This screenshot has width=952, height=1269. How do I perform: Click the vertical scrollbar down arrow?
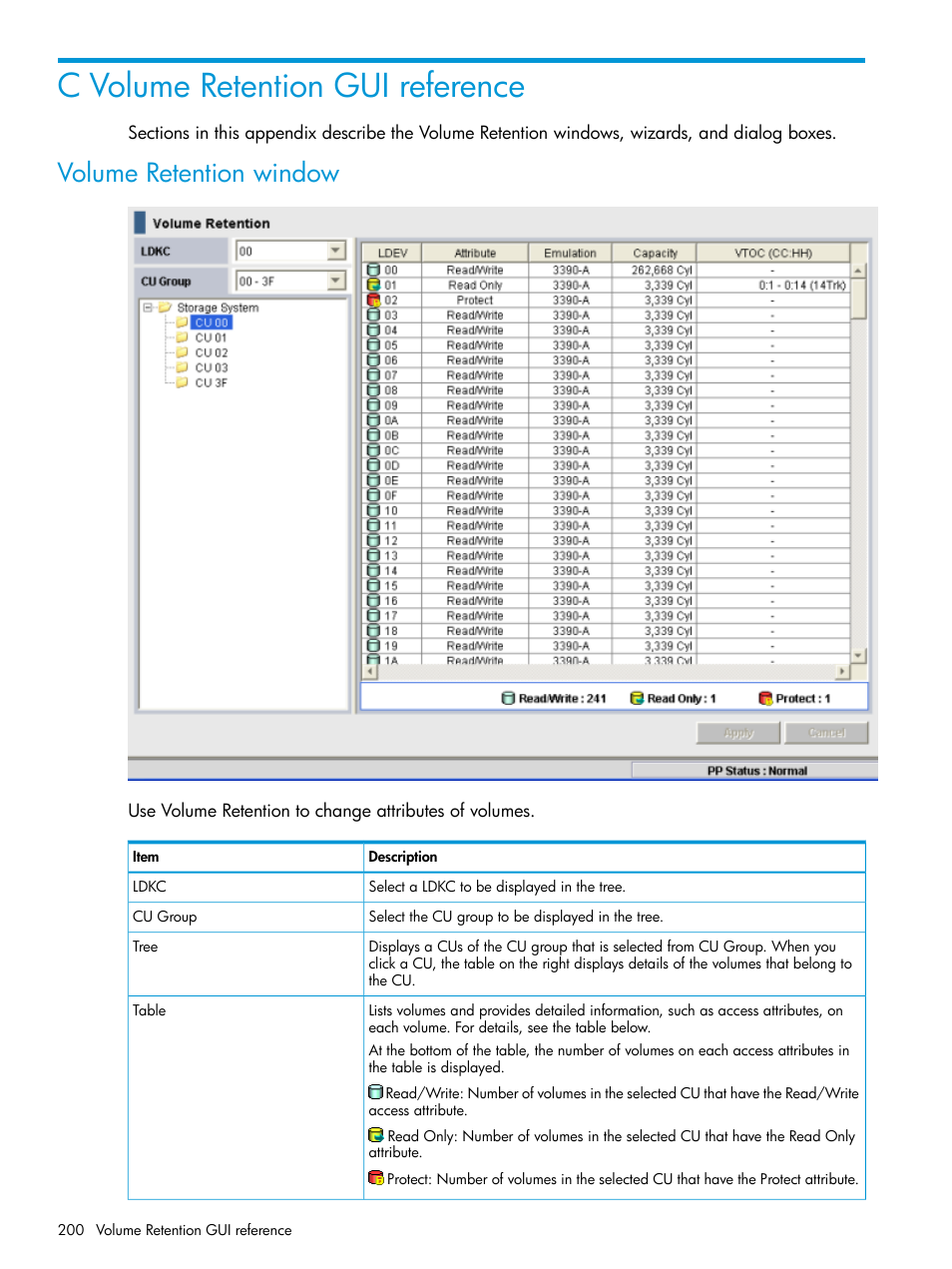coord(858,656)
